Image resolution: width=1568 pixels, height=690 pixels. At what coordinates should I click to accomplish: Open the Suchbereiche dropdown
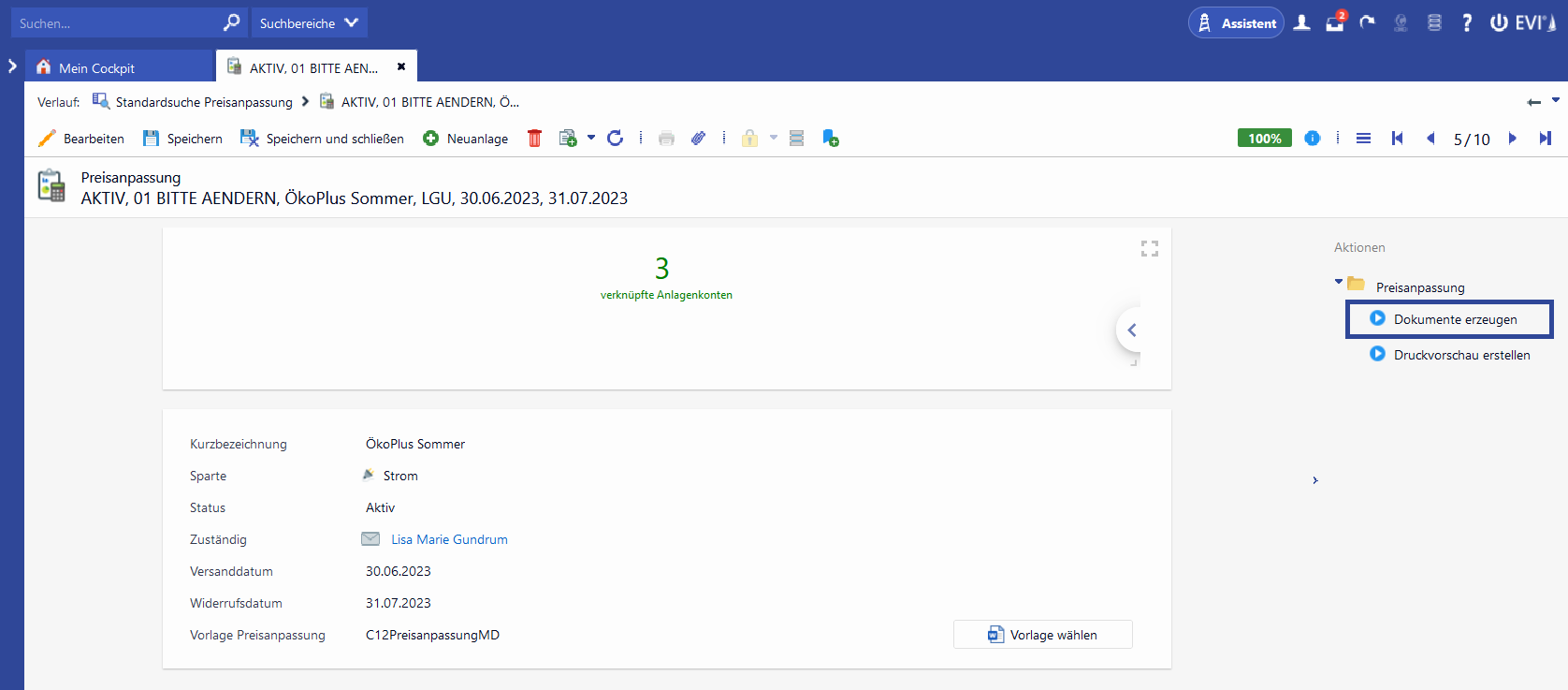click(309, 23)
